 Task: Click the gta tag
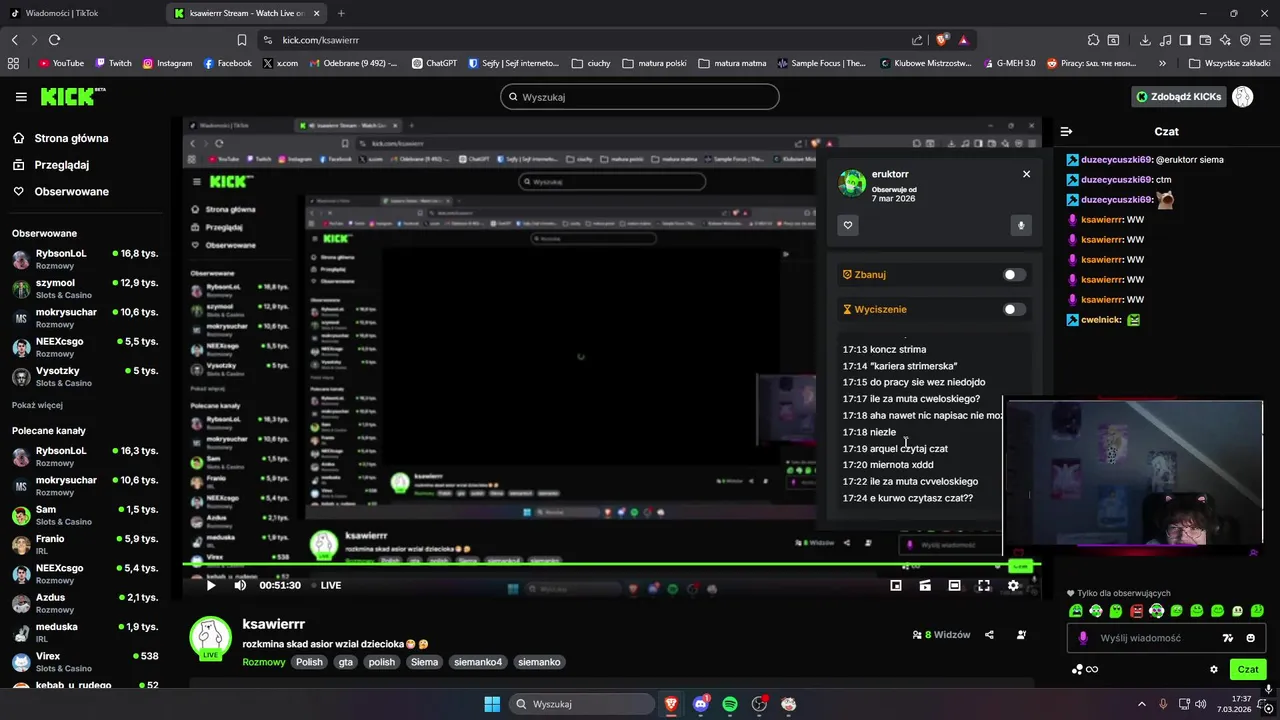346,662
